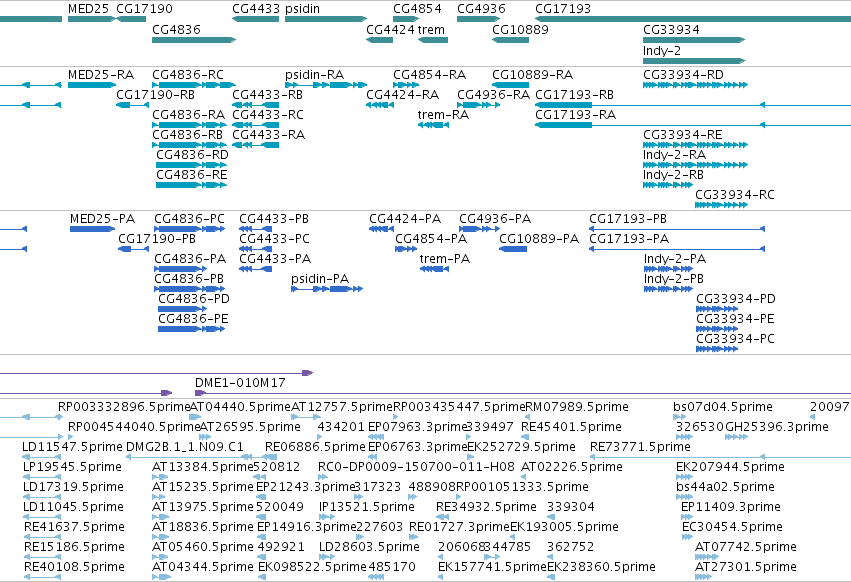Click the CG17190 gene label
Viewport: 851px width, 582px height.
[x=144, y=9]
